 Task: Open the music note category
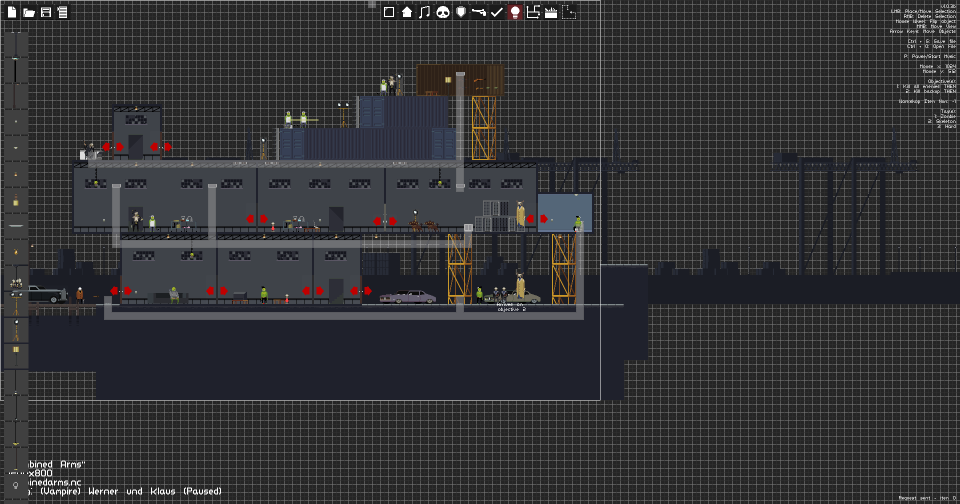click(x=424, y=12)
